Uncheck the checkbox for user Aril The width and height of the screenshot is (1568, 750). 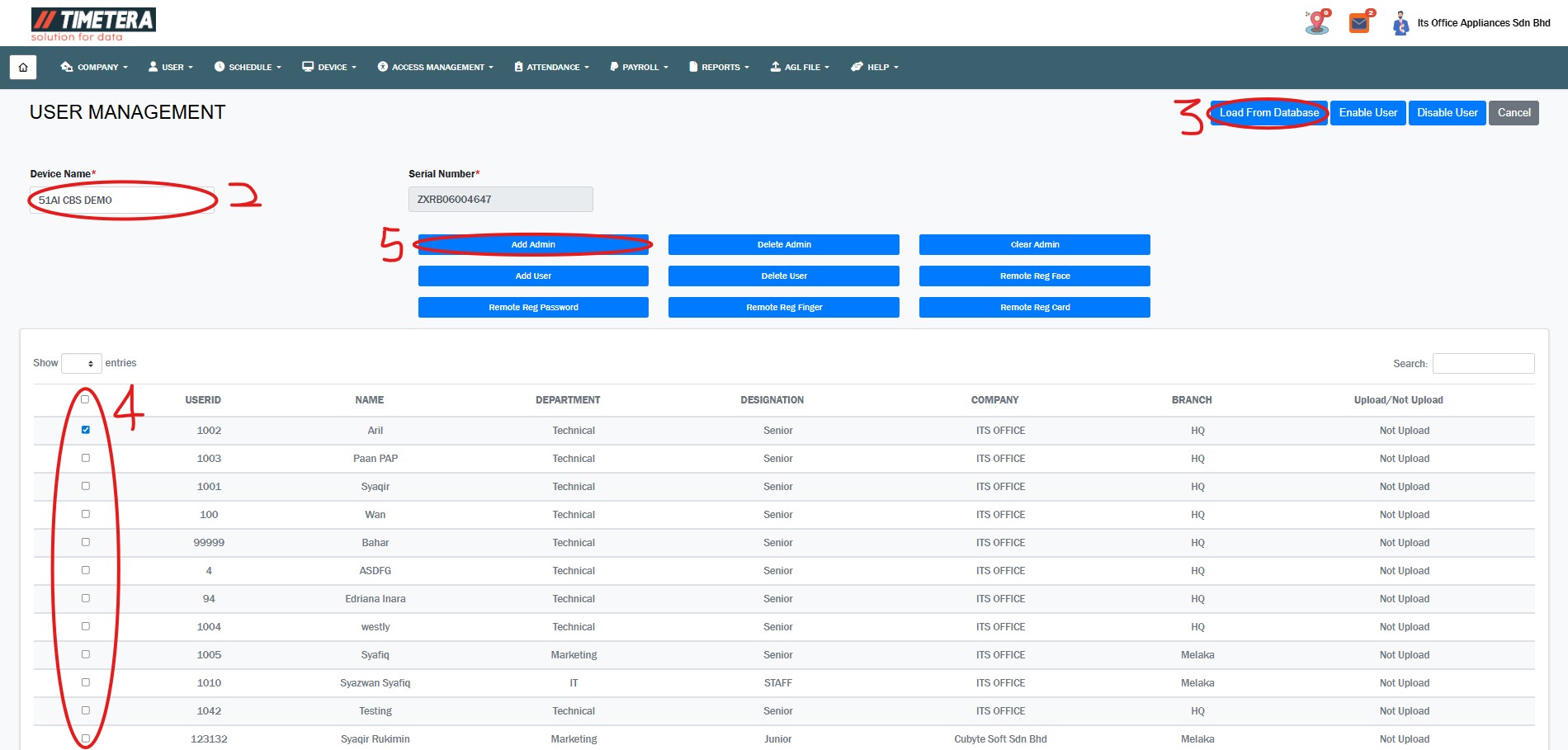pyautogui.click(x=85, y=430)
